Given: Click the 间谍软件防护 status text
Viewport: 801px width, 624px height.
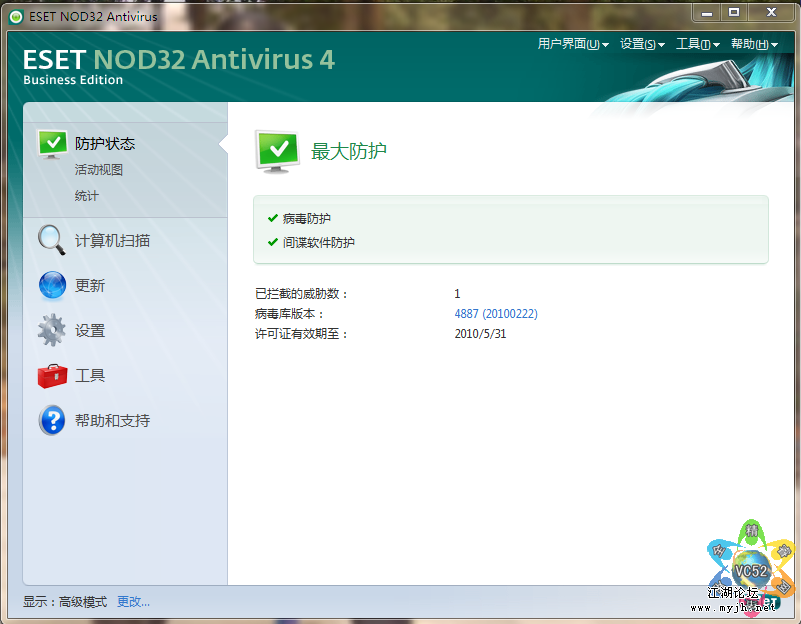Looking at the screenshot, I should click(319, 242).
